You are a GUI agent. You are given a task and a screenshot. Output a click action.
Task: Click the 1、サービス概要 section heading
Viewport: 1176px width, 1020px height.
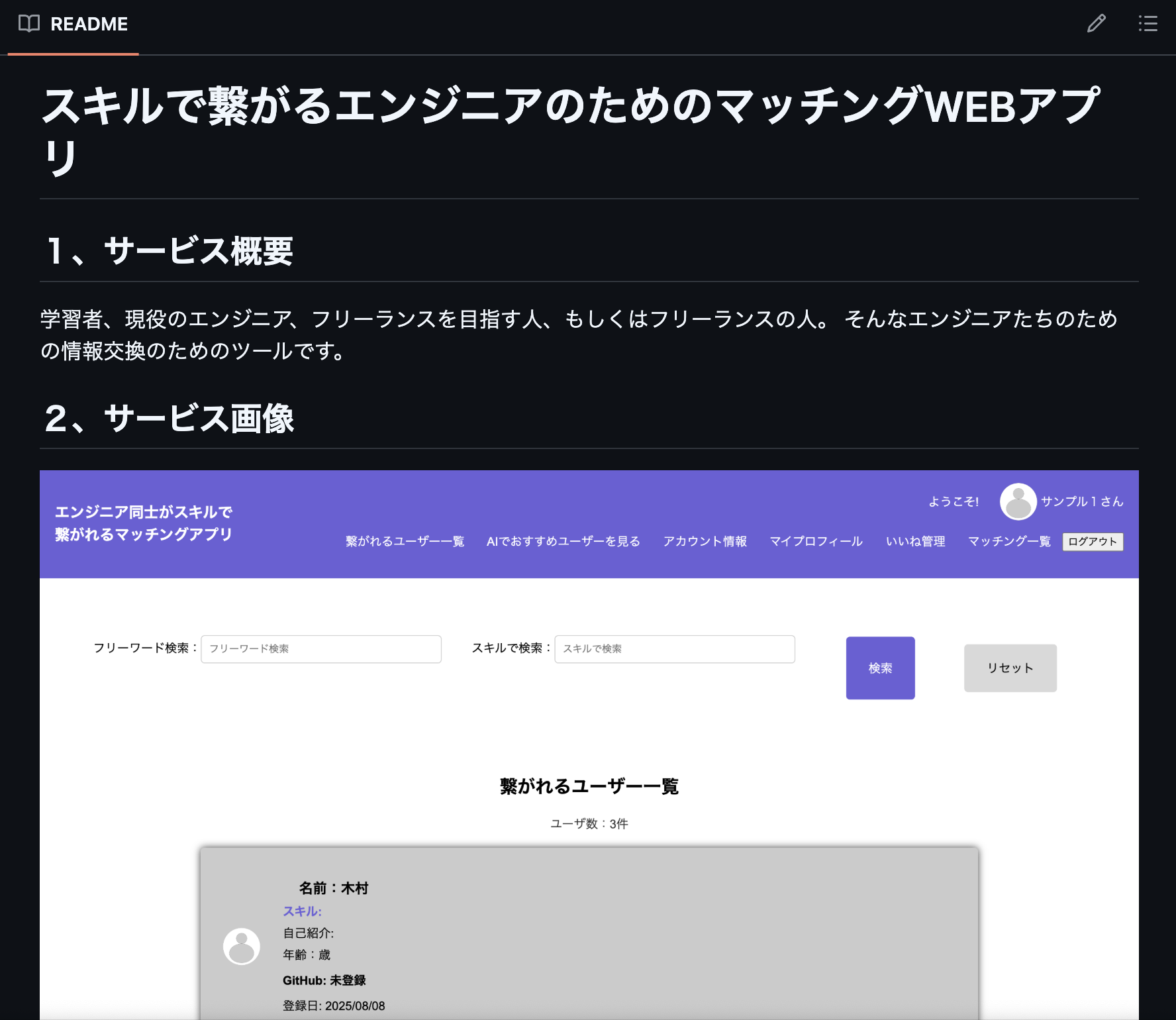tap(170, 252)
